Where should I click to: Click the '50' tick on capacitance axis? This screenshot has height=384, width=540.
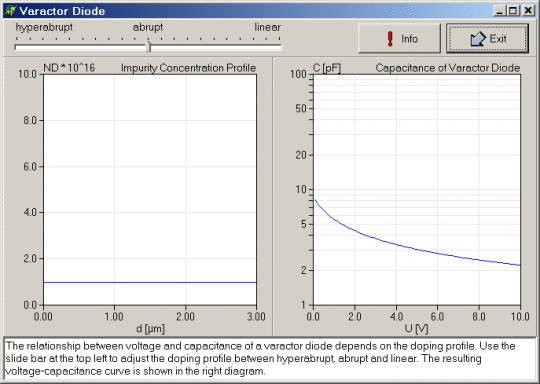tap(301, 108)
